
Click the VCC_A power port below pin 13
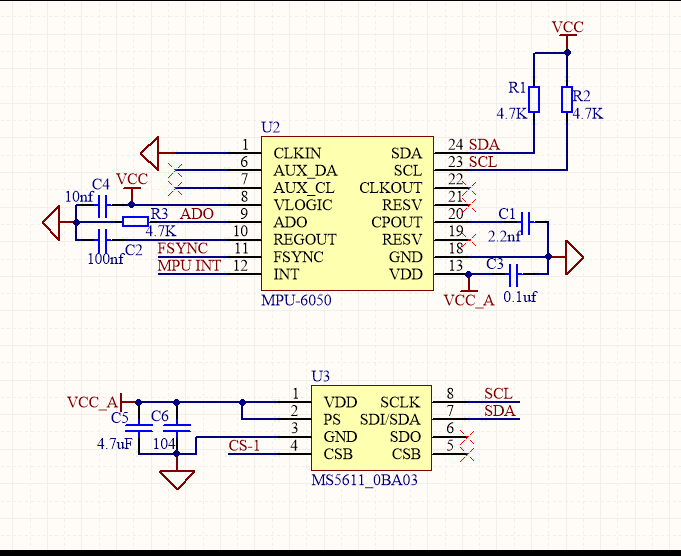pyautogui.click(x=469, y=298)
